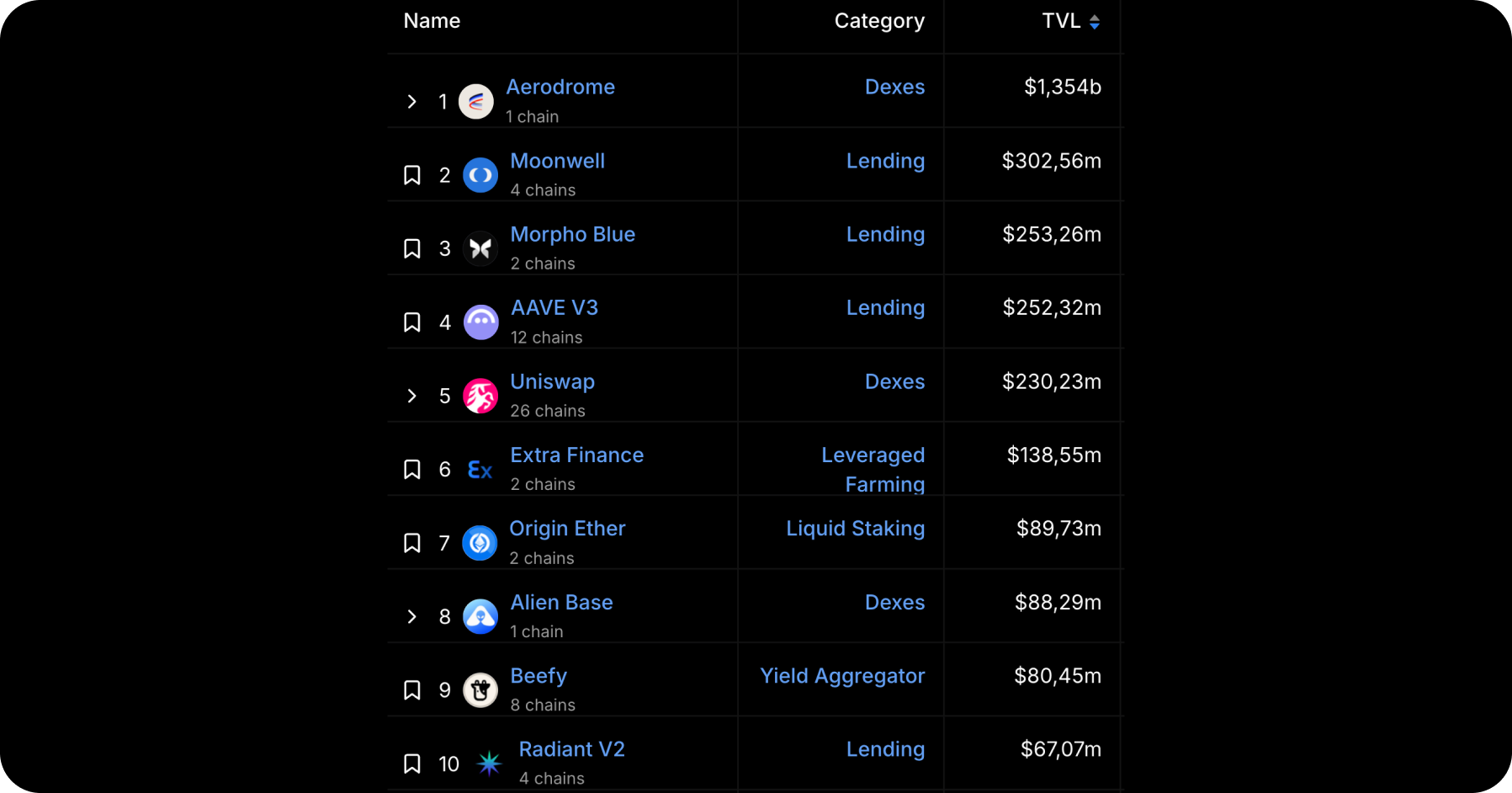Click the TVL sort arrows icon
The height and width of the screenshot is (793, 1512).
coord(1095,22)
